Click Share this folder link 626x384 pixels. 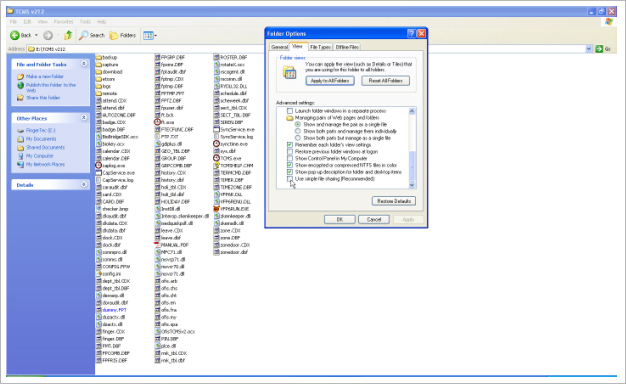pos(43,97)
